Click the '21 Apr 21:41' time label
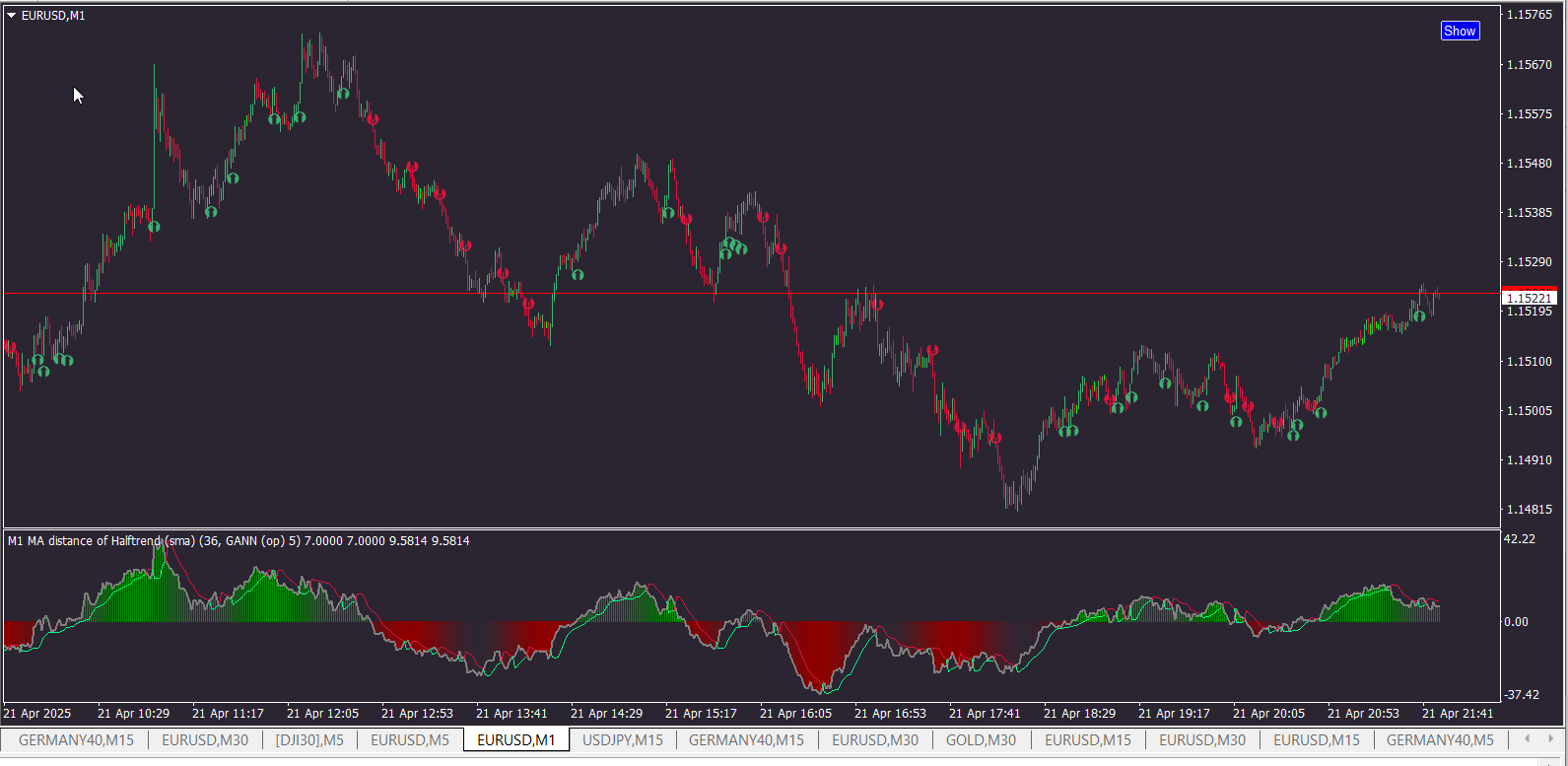The width and height of the screenshot is (1568, 766). (1458, 713)
